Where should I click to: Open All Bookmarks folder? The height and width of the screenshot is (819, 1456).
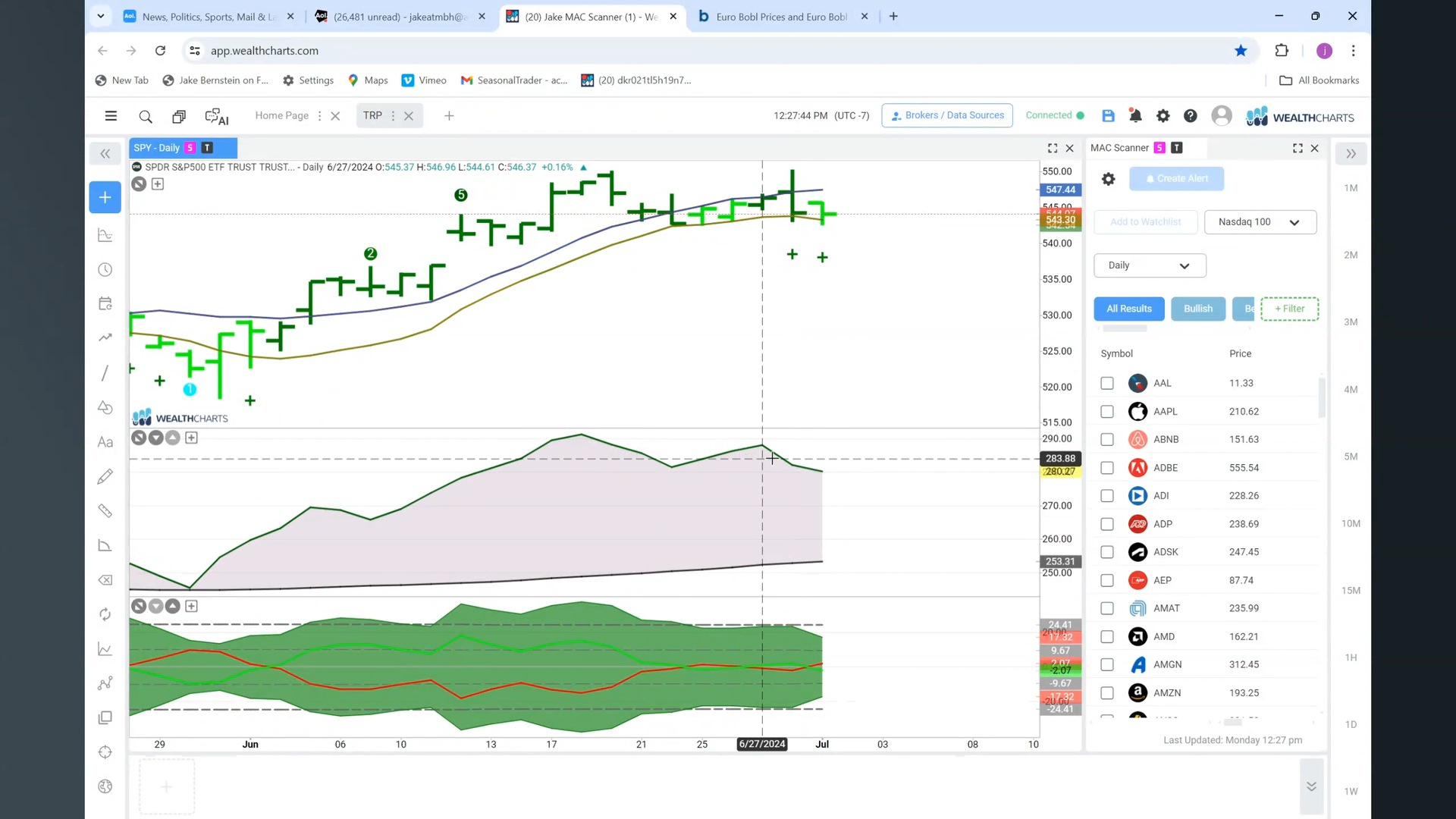(1319, 80)
